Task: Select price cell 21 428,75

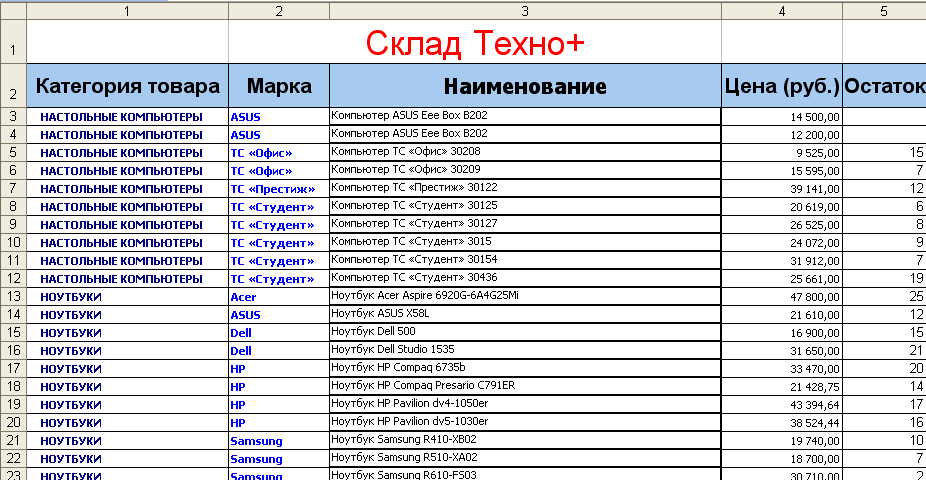Action: [782, 387]
